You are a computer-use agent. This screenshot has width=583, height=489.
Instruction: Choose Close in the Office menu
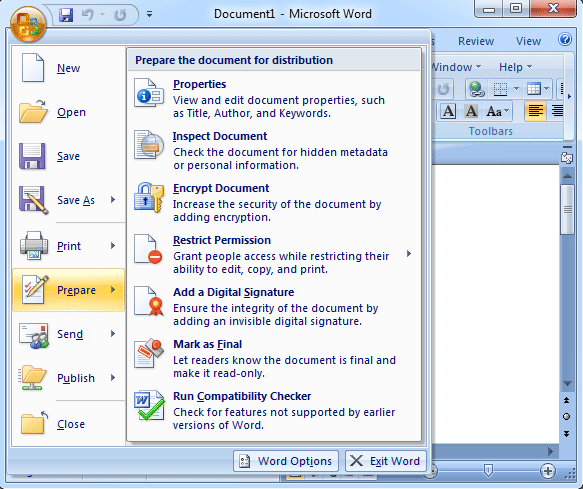pyautogui.click(x=68, y=424)
